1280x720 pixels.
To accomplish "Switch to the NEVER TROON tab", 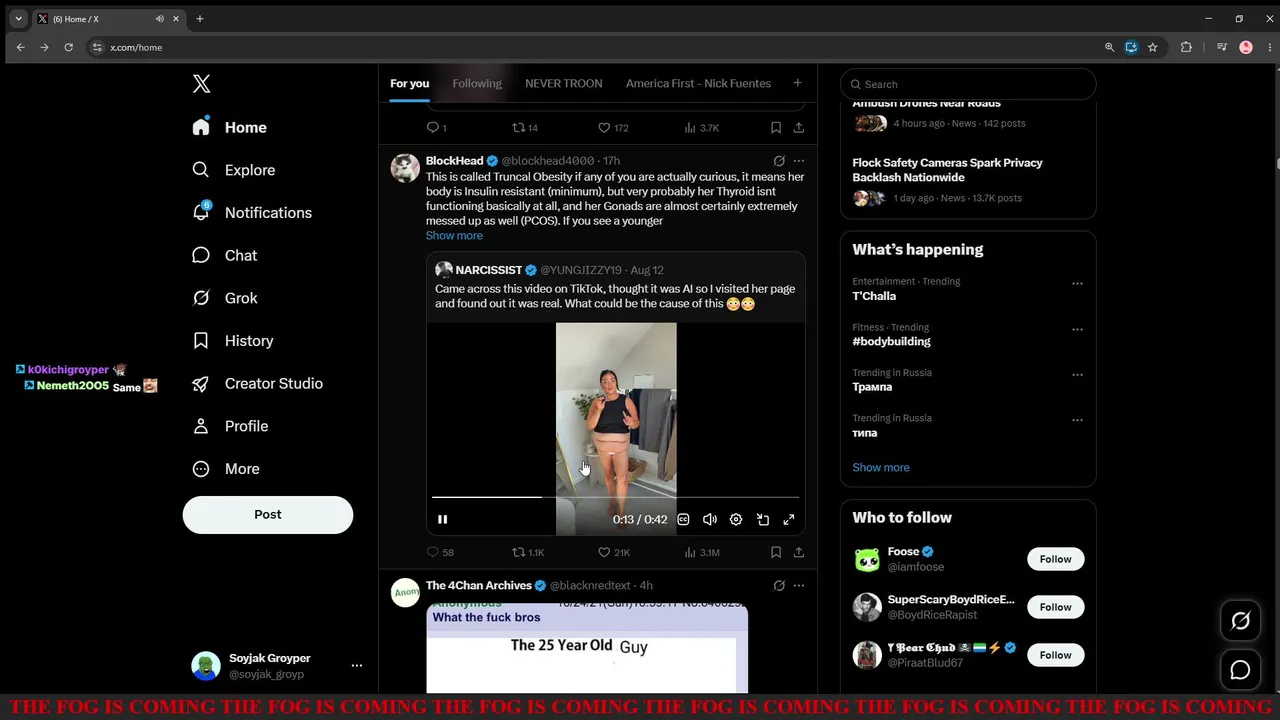I will pyautogui.click(x=564, y=83).
